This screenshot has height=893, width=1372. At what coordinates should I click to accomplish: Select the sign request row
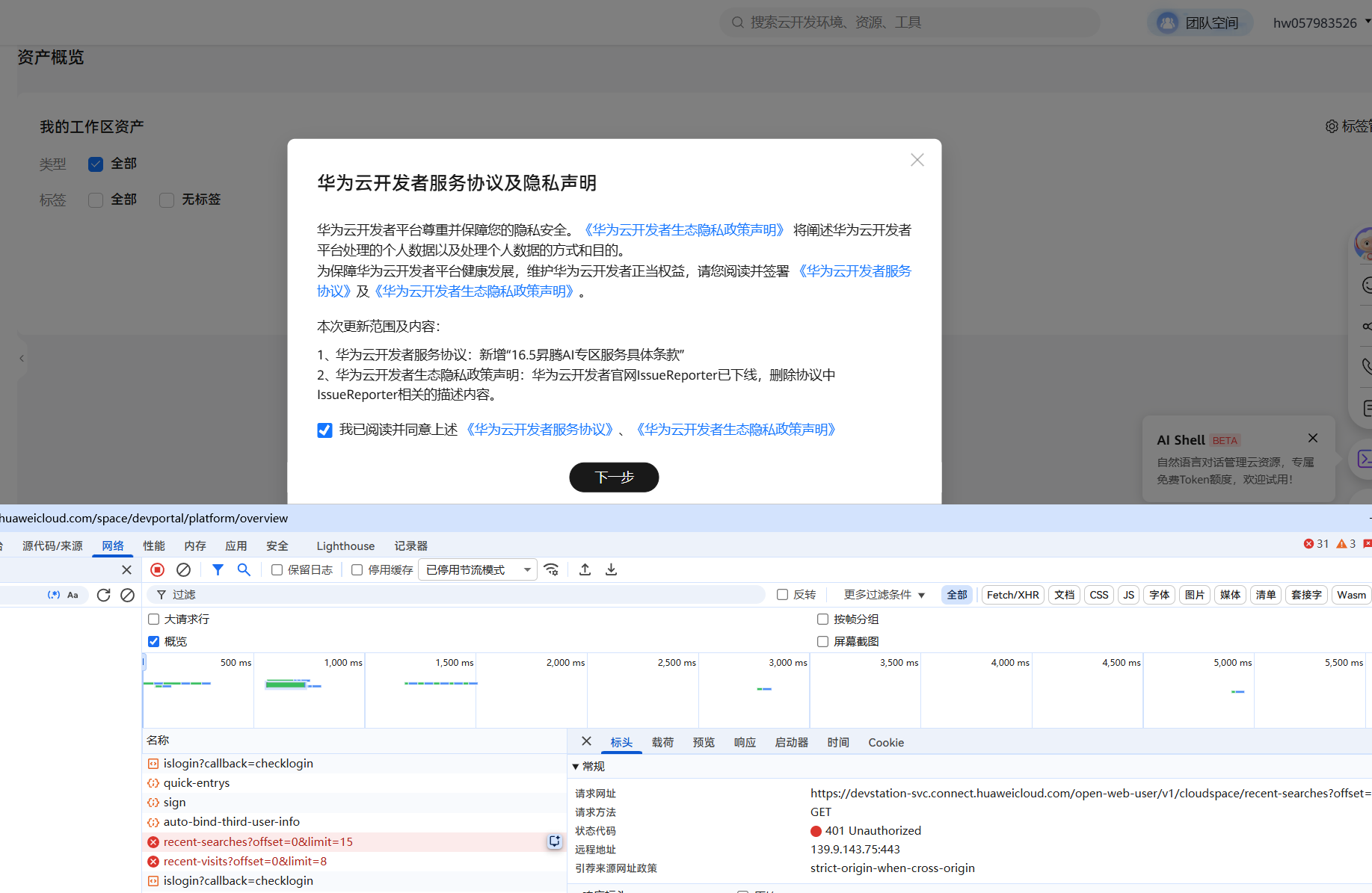pos(354,803)
